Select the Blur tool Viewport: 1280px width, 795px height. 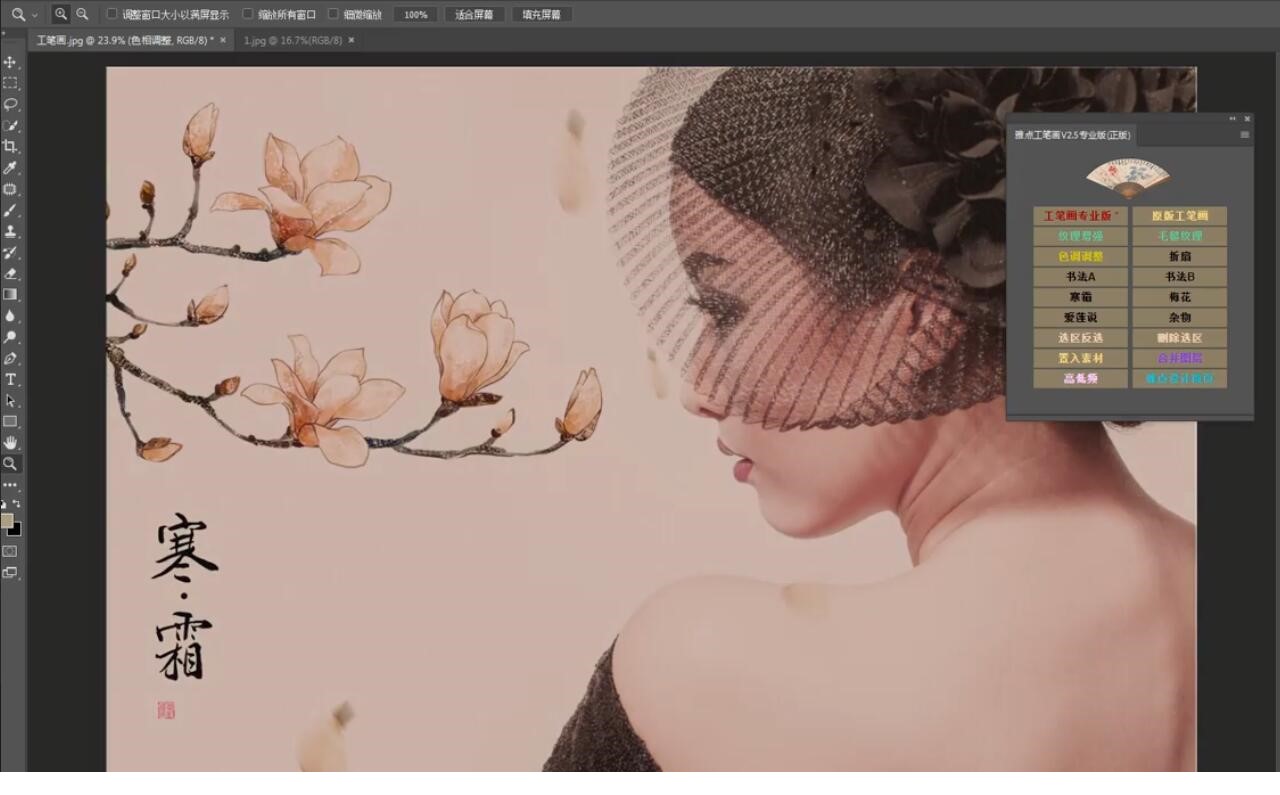(x=10, y=316)
